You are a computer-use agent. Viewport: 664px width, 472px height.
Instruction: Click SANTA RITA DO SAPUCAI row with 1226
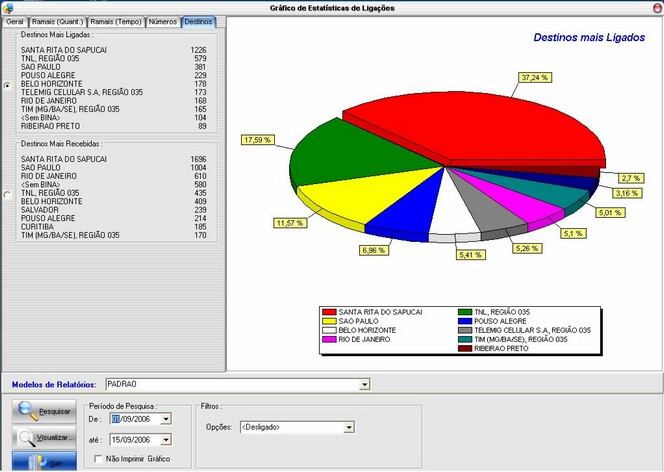click(113, 50)
